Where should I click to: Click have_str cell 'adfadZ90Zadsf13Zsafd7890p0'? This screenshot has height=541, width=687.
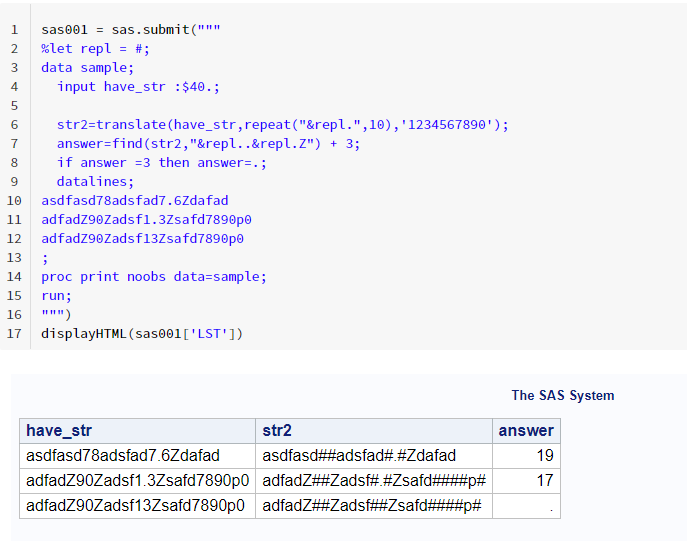click(x=136, y=506)
